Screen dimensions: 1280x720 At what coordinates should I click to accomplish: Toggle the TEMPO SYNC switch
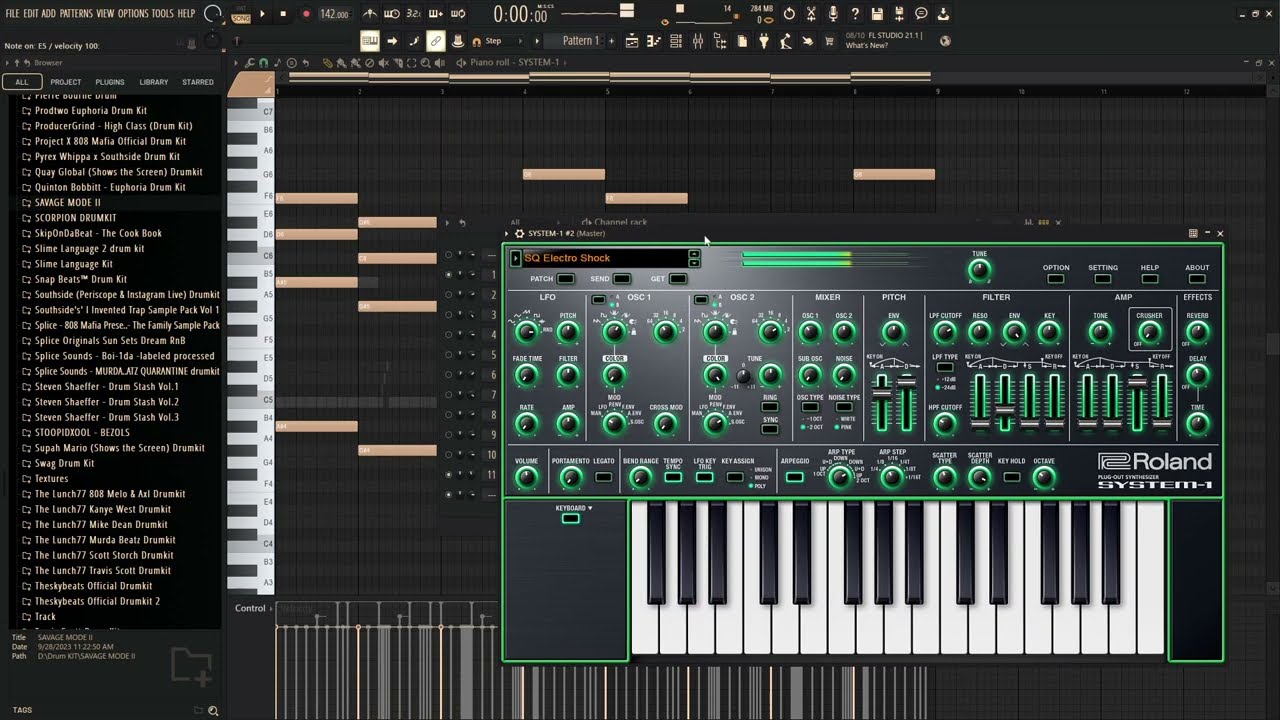[673, 478]
